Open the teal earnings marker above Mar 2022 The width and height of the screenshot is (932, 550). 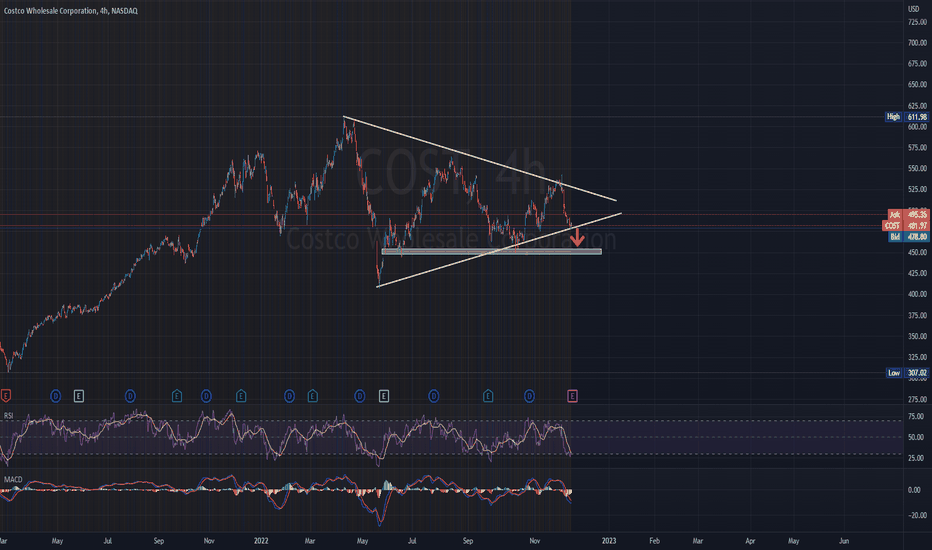tap(312, 396)
